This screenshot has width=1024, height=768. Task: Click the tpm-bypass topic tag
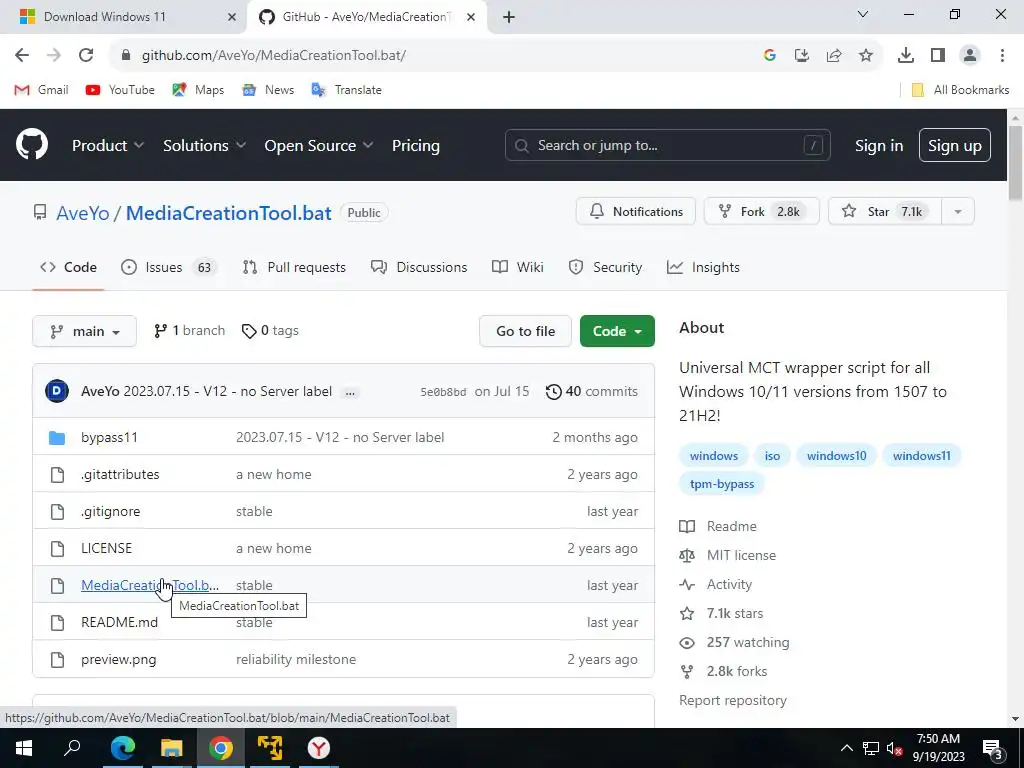tap(722, 484)
